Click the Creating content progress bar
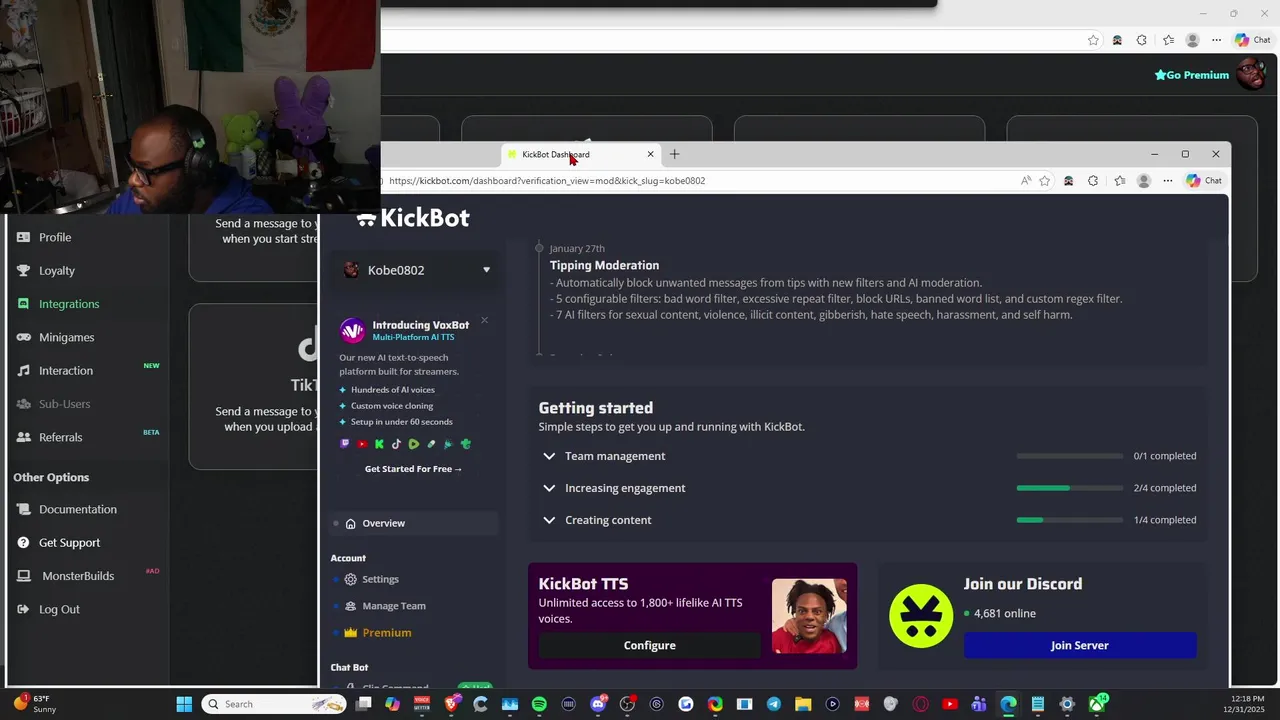The width and height of the screenshot is (1280, 720). coord(1069,520)
